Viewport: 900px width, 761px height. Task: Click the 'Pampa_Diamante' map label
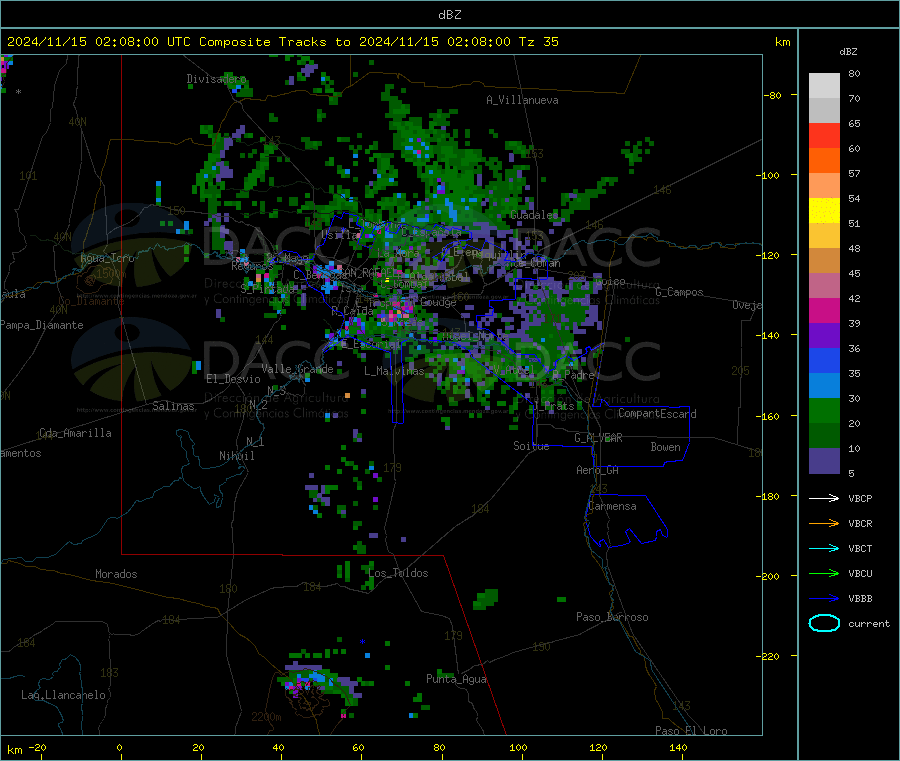click(x=42, y=325)
